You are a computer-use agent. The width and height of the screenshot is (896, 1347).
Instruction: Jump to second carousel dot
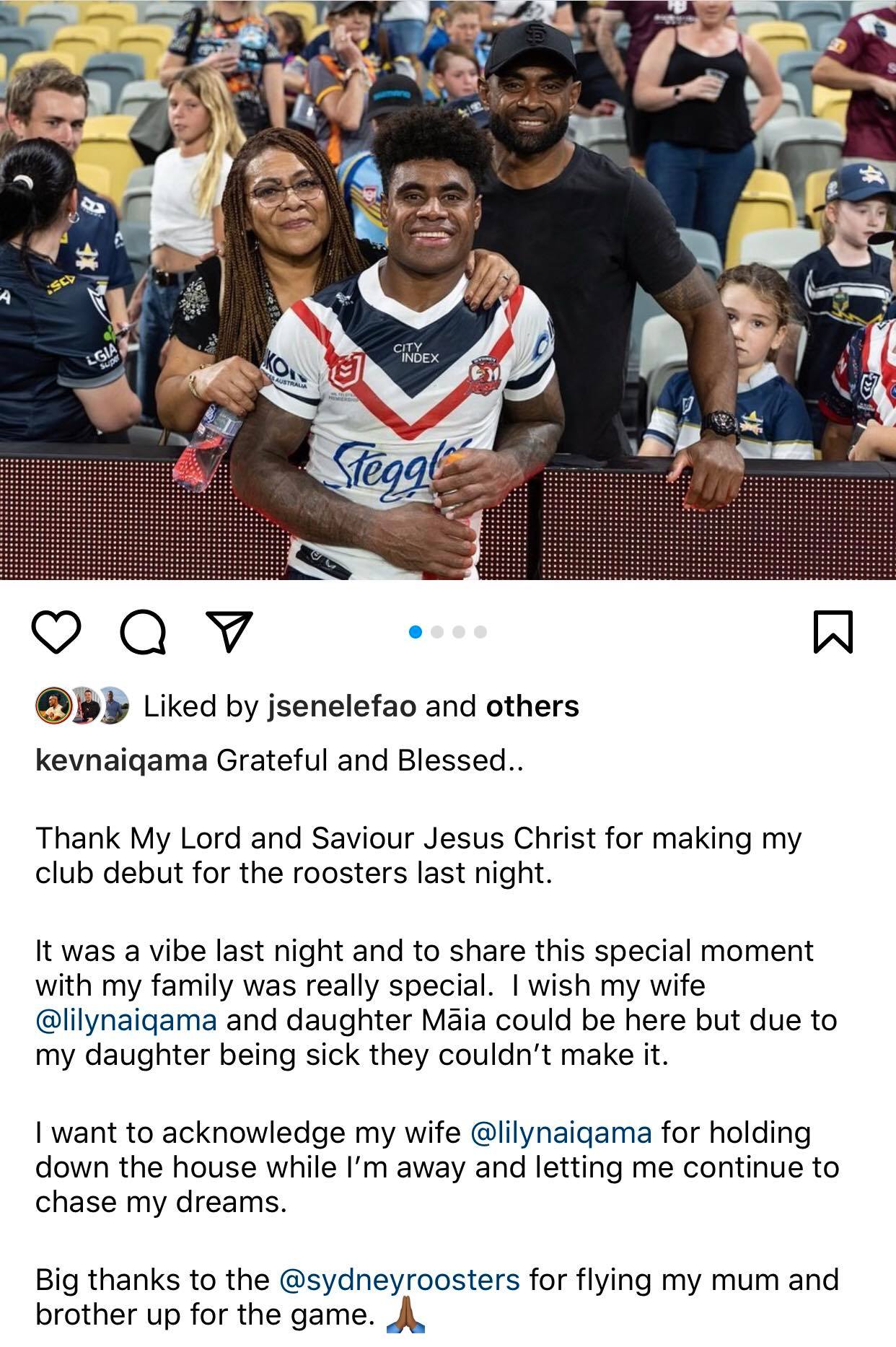pyautogui.click(x=436, y=632)
